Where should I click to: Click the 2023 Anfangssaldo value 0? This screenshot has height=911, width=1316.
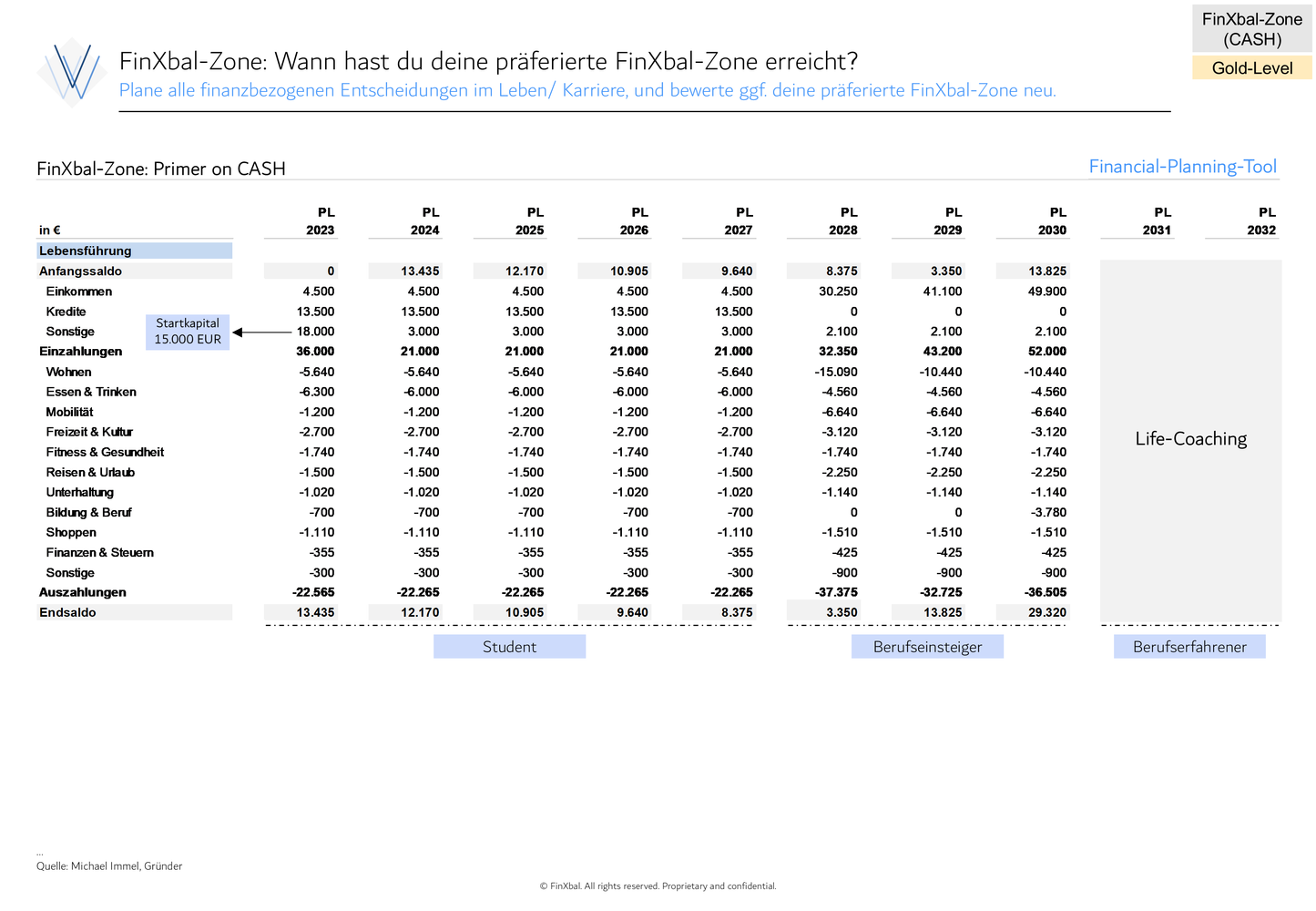[x=331, y=271]
